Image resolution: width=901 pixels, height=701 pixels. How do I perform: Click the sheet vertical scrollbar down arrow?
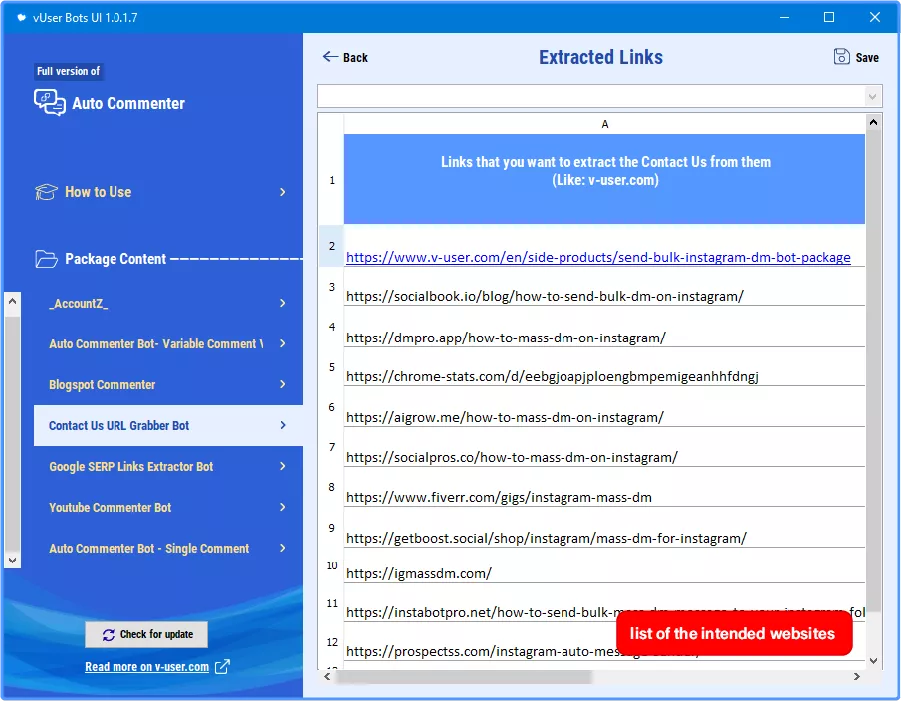[x=873, y=661]
